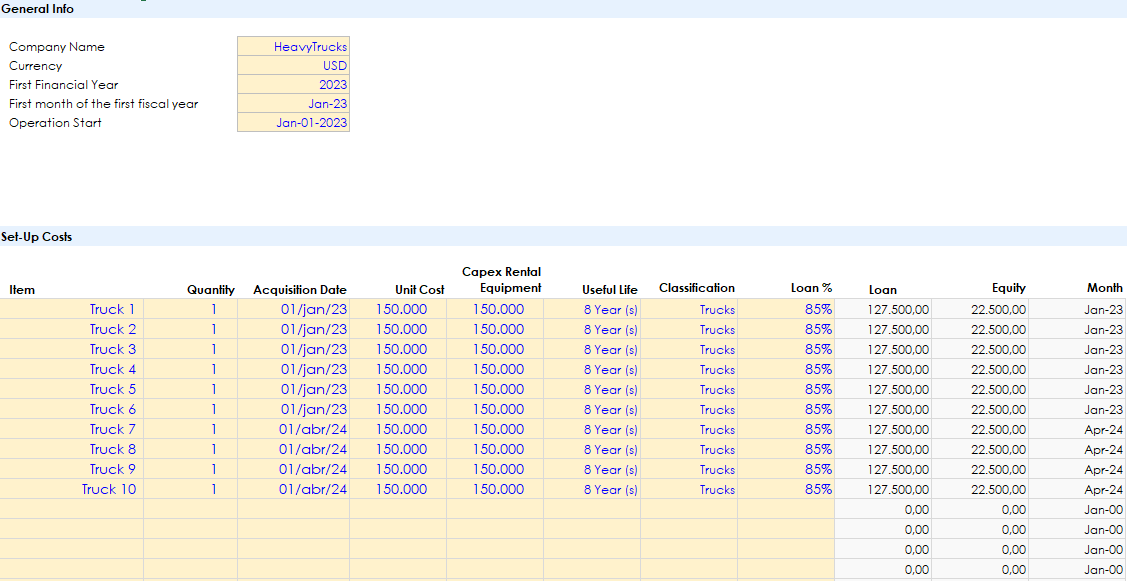Screen dimensions: 1127x581
Task: Select the Set-Up Costs section header
Action: (x=37, y=237)
